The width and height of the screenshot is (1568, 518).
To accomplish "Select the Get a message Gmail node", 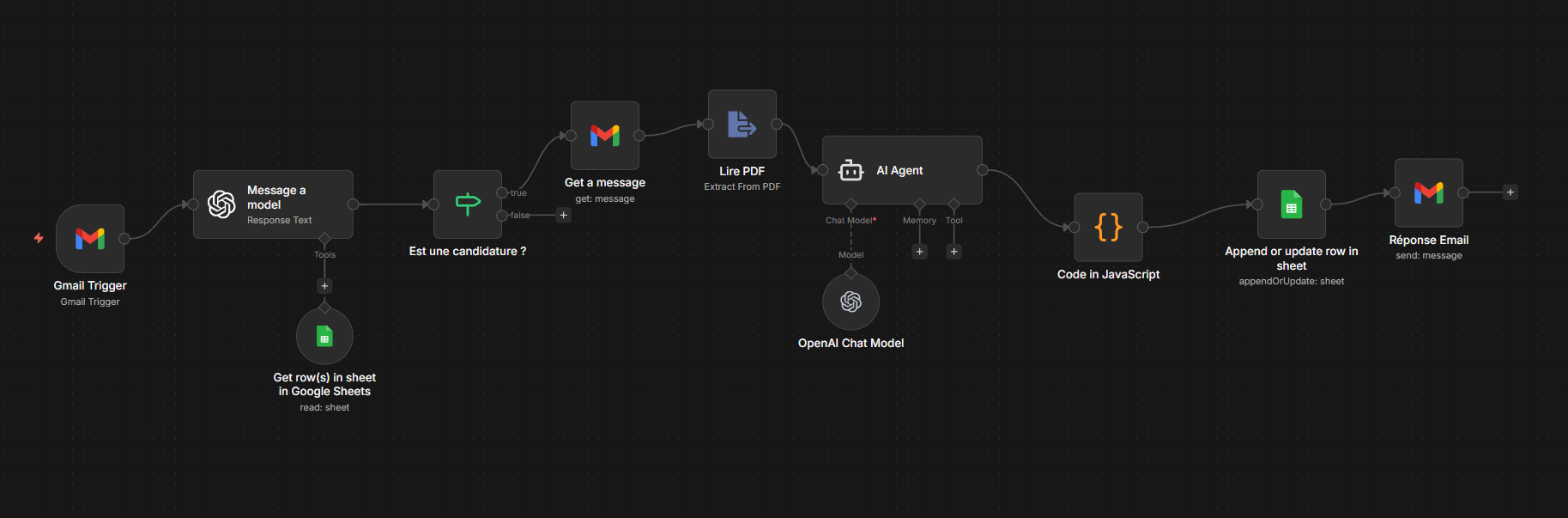I will tap(605, 136).
